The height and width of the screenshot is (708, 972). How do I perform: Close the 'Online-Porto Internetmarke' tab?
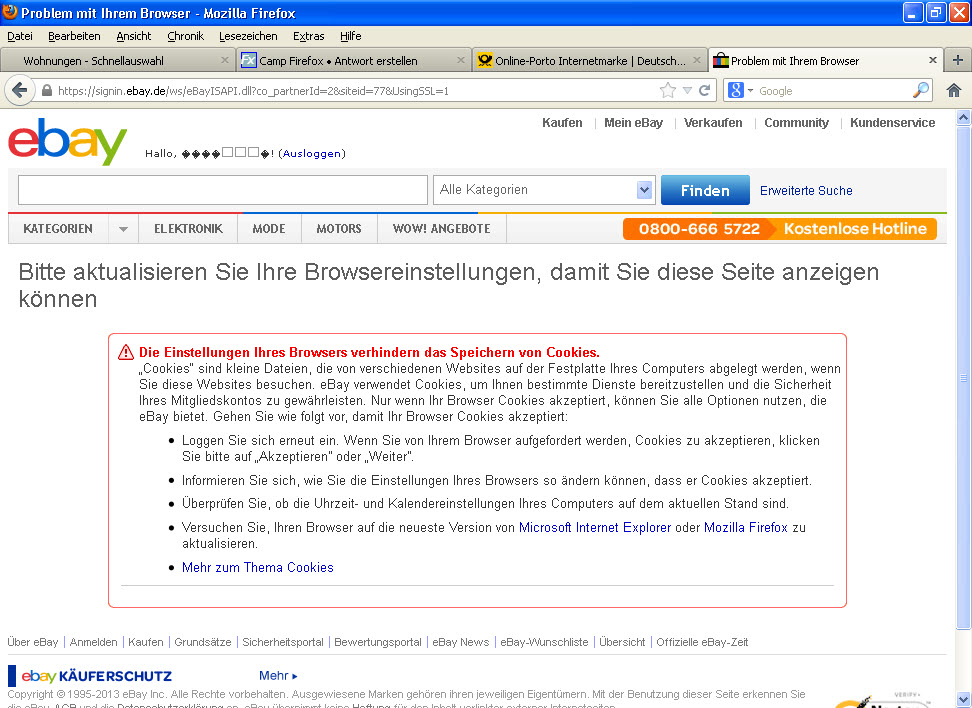(697, 60)
